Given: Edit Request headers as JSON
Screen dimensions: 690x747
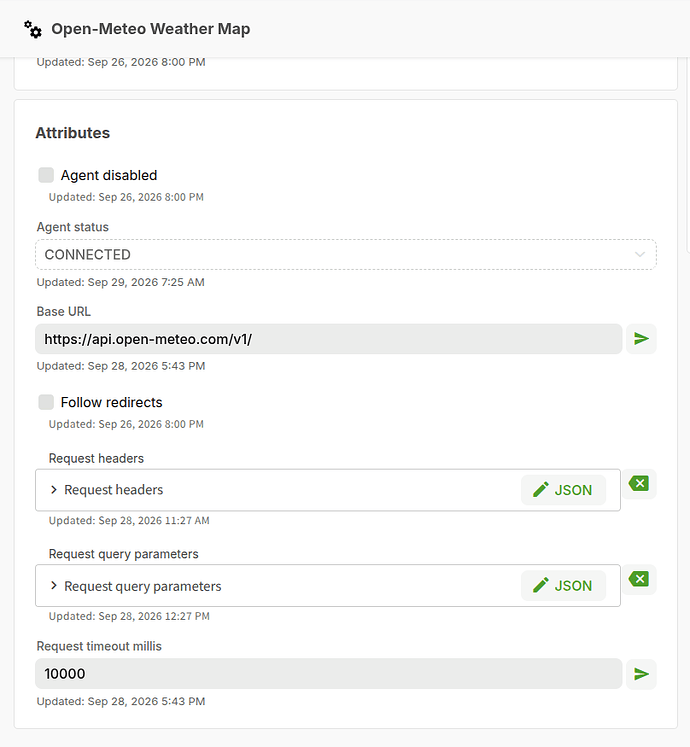Looking at the screenshot, I should coord(563,490).
